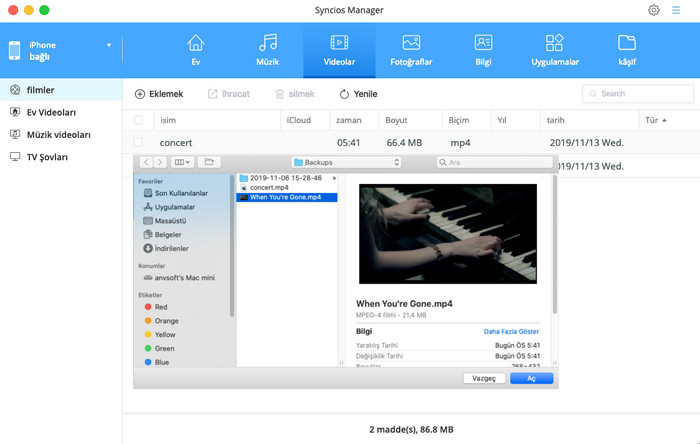Switch to the Müzik tab

267,50
